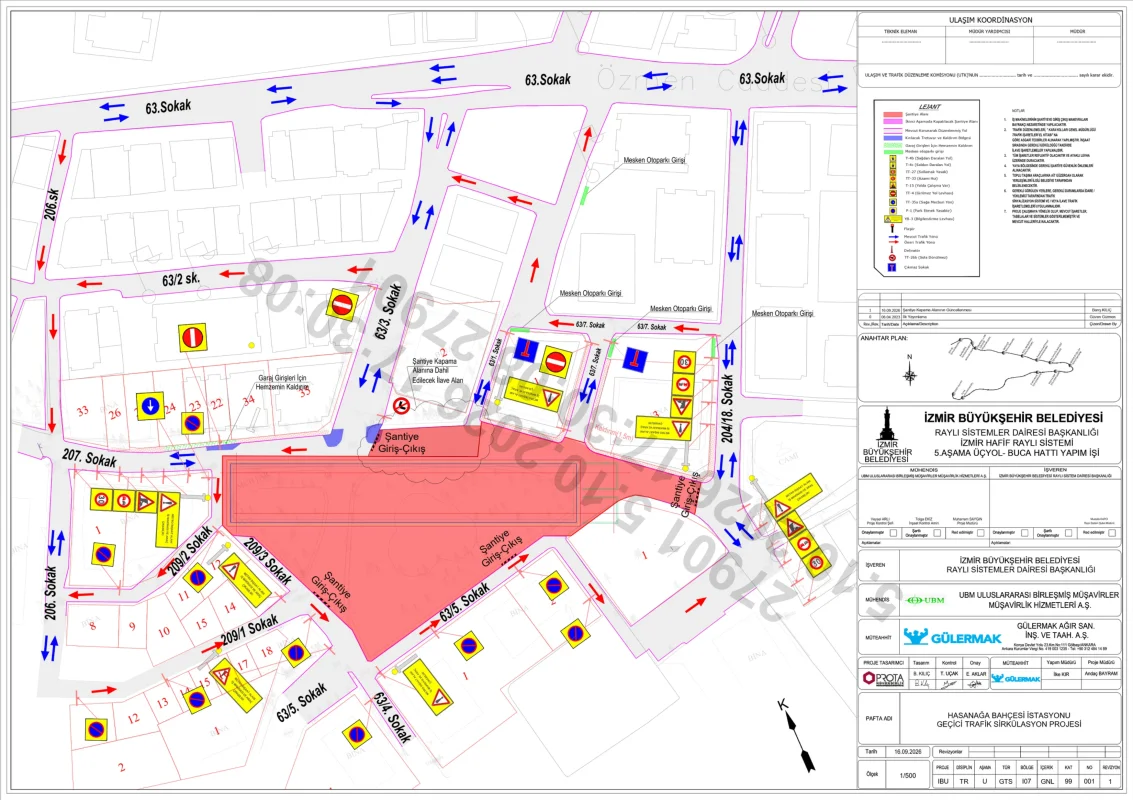Click the "ULAŞIM KOORDİNASYON" header
1133x800 pixels.
pyautogui.click(x=991, y=20)
